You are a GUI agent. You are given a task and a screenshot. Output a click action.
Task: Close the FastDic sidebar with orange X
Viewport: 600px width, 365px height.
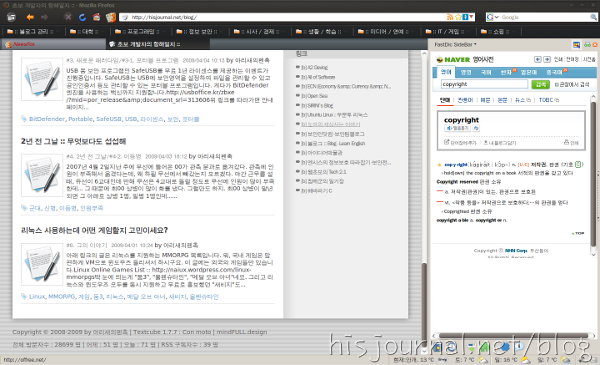pyautogui.click(x=595, y=45)
